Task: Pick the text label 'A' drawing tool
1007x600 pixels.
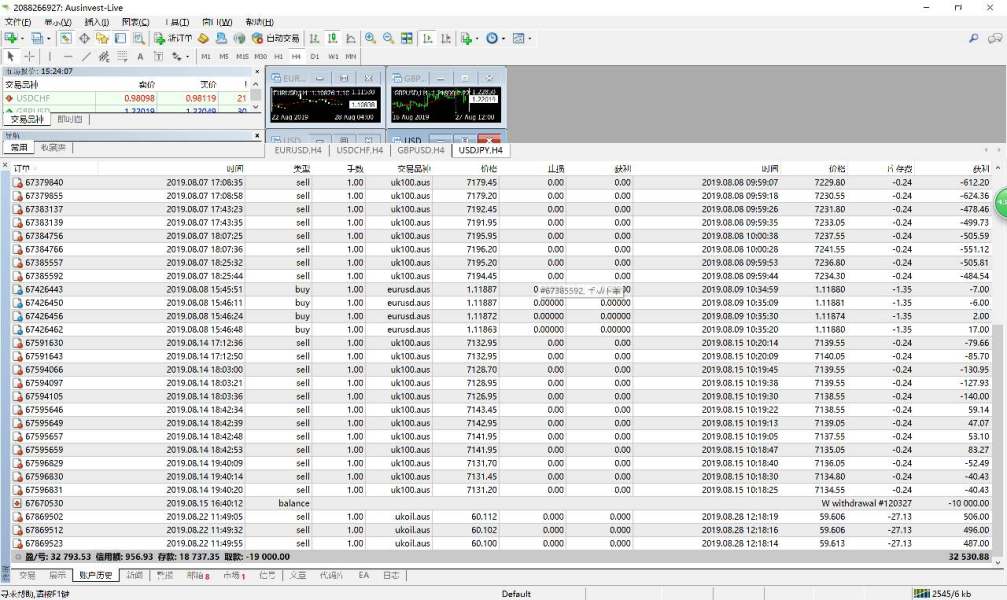Action: pos(141,57)
